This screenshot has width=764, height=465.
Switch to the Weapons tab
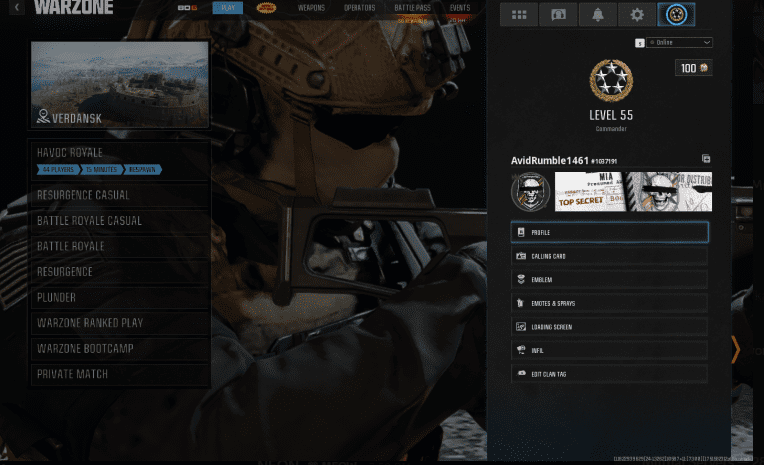(x=311, y=8)
